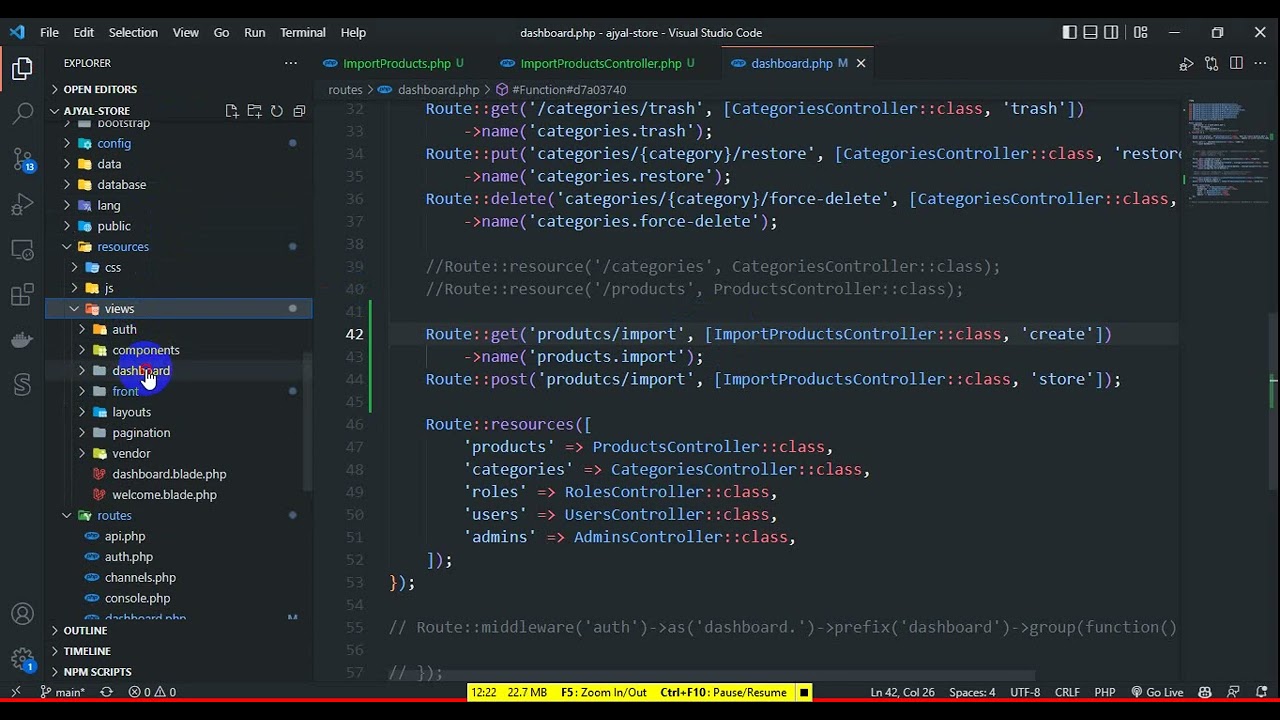
Task: Click New Folder icon in AJYAL-STORE header
Action: (254, 111)
